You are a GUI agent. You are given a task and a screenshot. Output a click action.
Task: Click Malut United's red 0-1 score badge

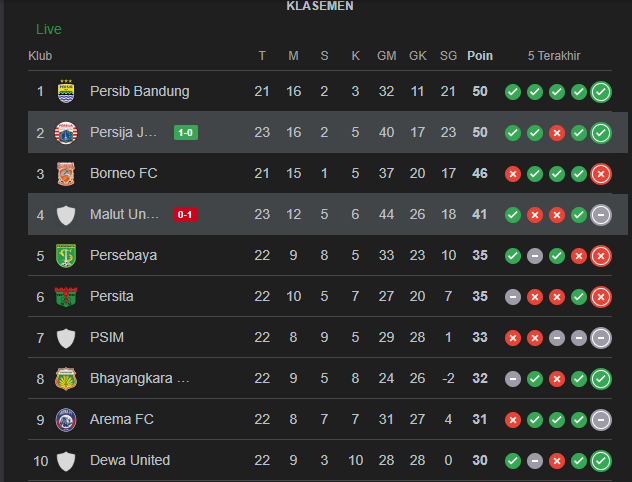pos(185,214)
